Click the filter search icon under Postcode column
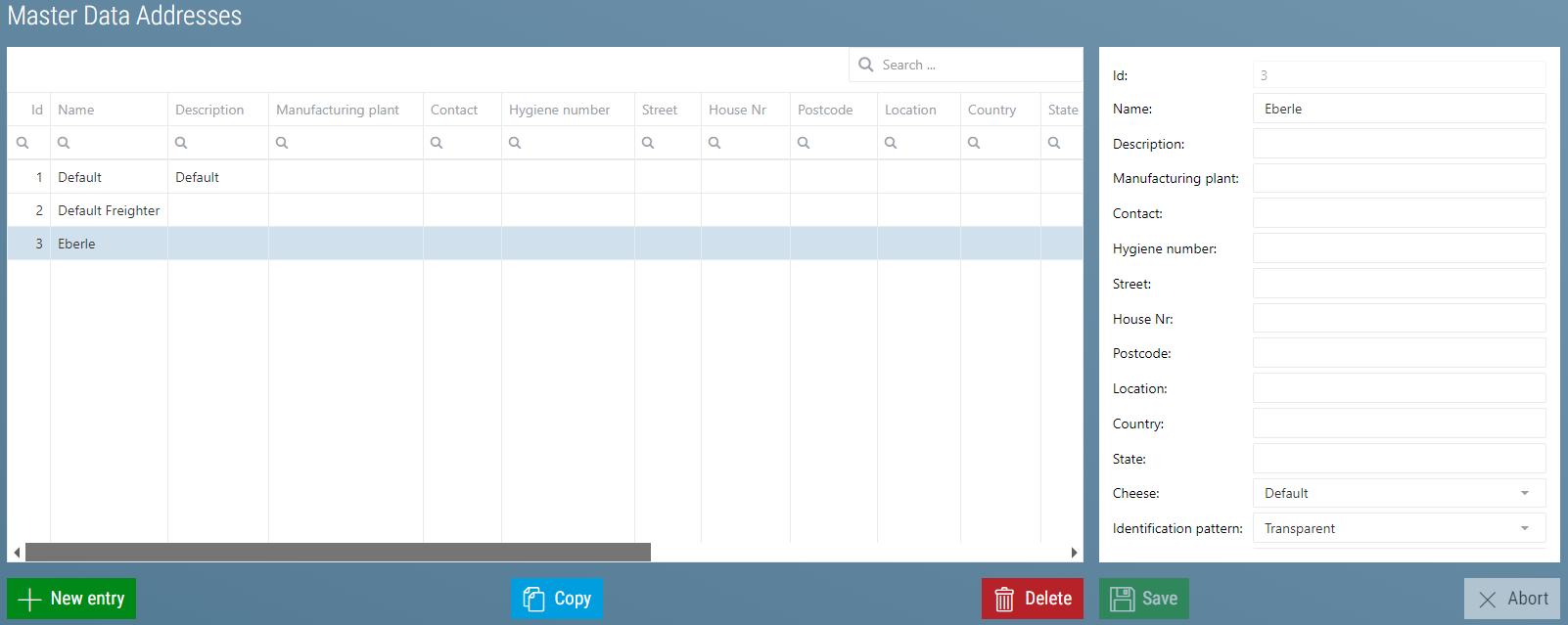This screenshot has height=625, width=1568. click(x=804, y=143)
